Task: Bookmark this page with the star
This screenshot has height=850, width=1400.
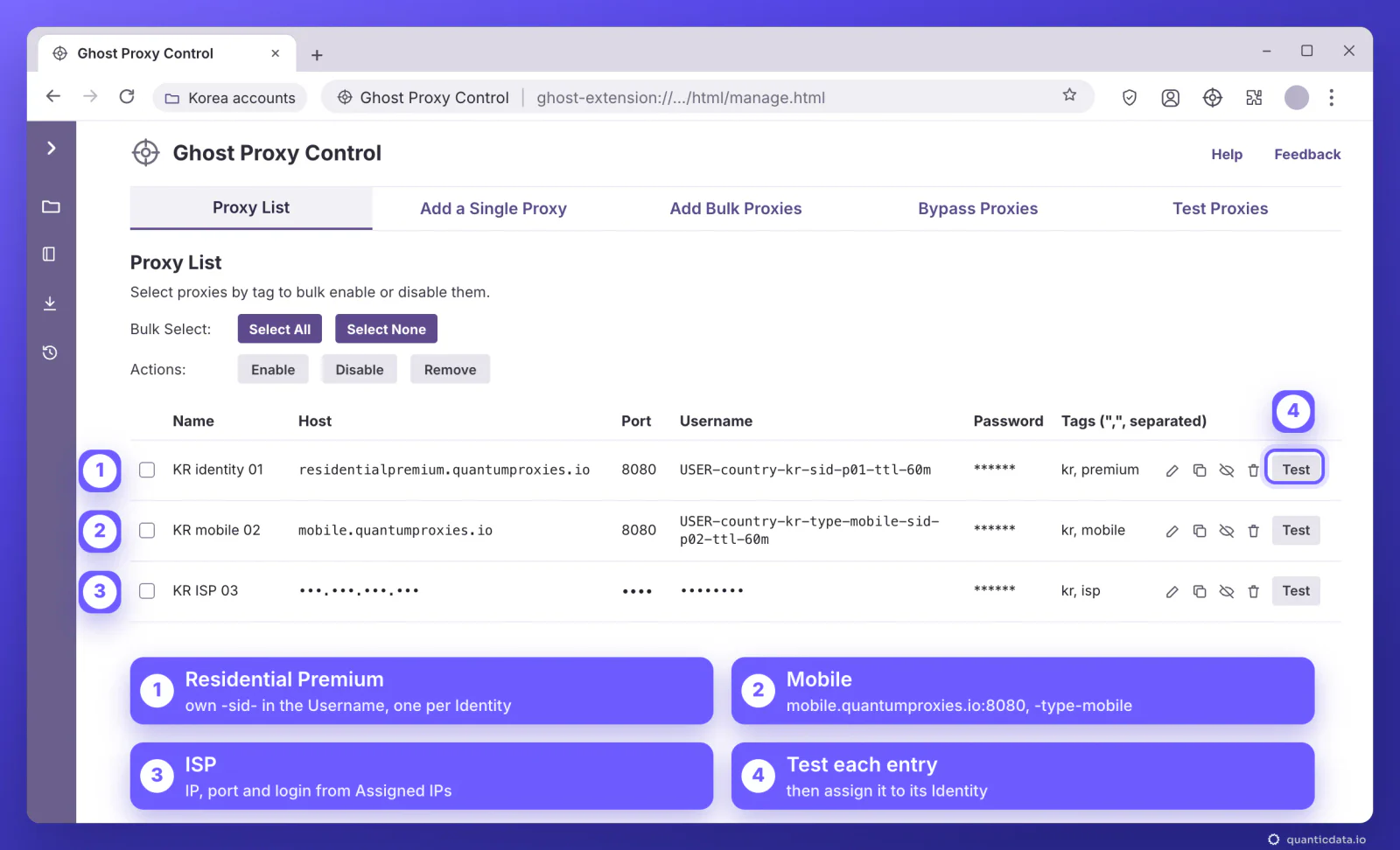Action: 1069,95
